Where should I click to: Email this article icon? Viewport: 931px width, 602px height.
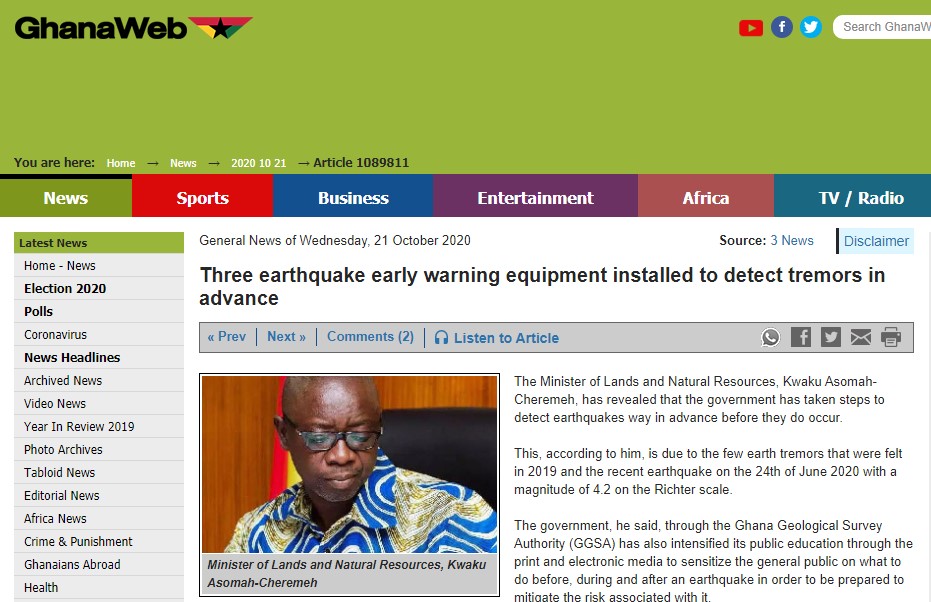pos(860,337)
